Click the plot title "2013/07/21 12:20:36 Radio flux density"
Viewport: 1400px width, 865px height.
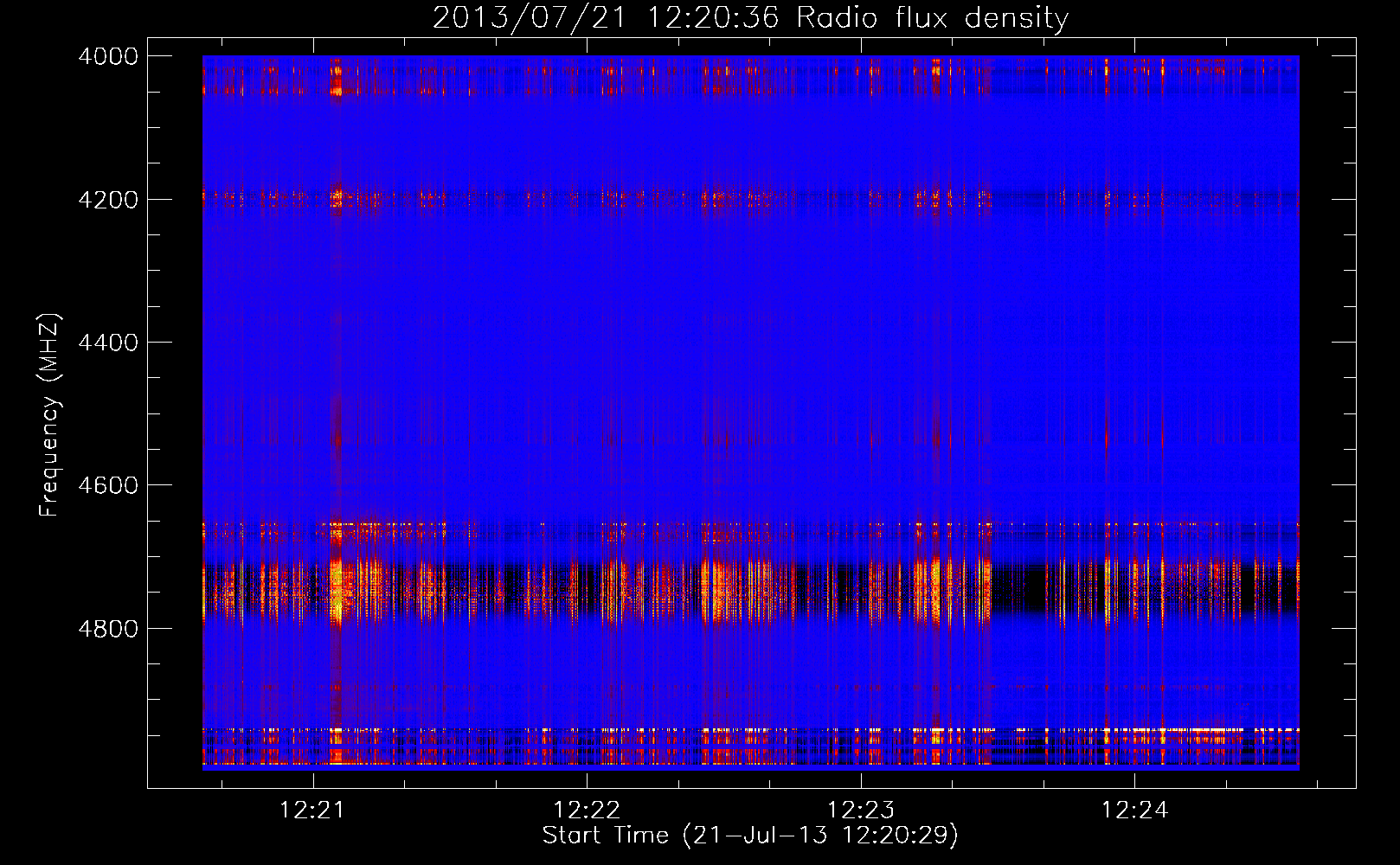[x=750, y=18]
